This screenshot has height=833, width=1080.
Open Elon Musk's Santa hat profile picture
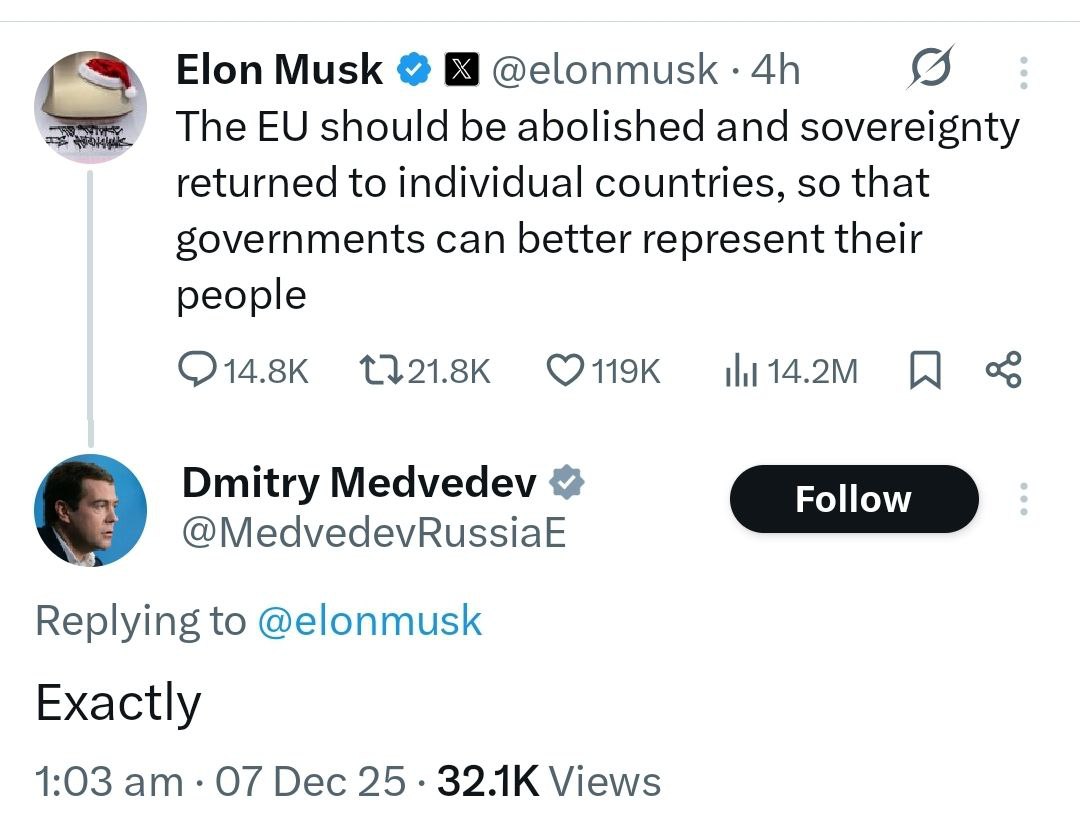[x=90, y=107]
